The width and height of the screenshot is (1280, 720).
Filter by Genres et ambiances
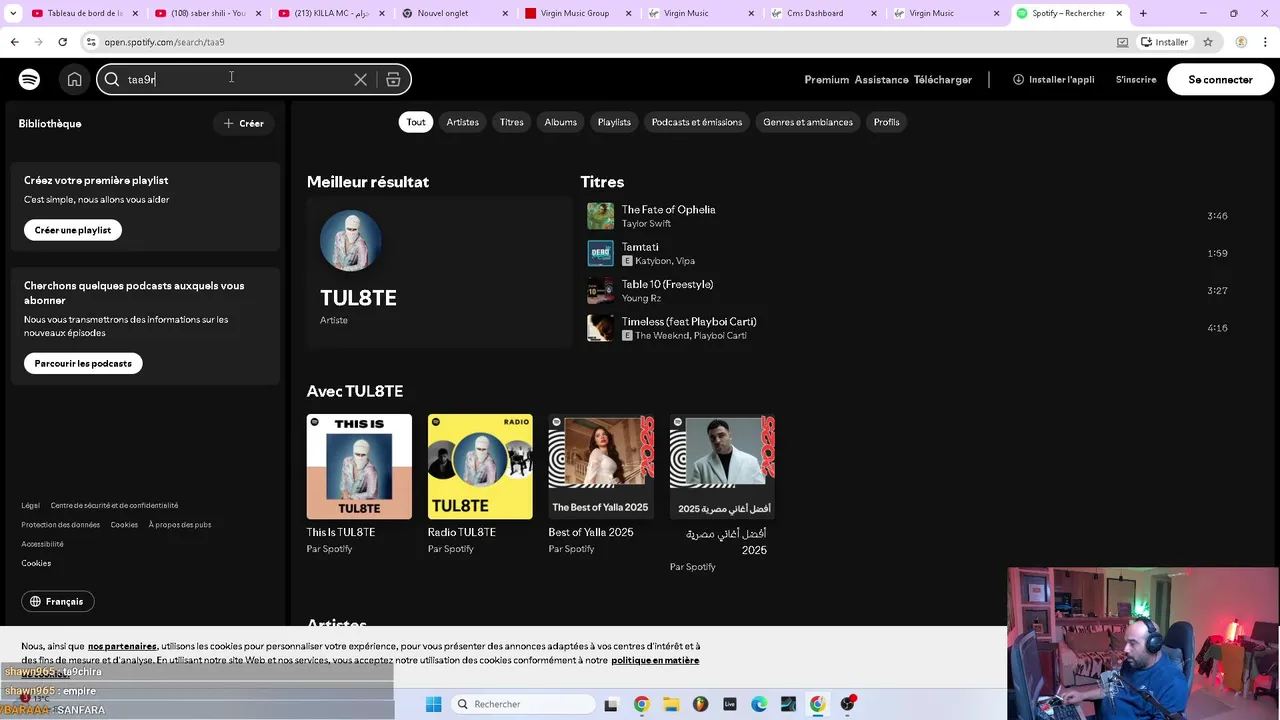point(808,122)
